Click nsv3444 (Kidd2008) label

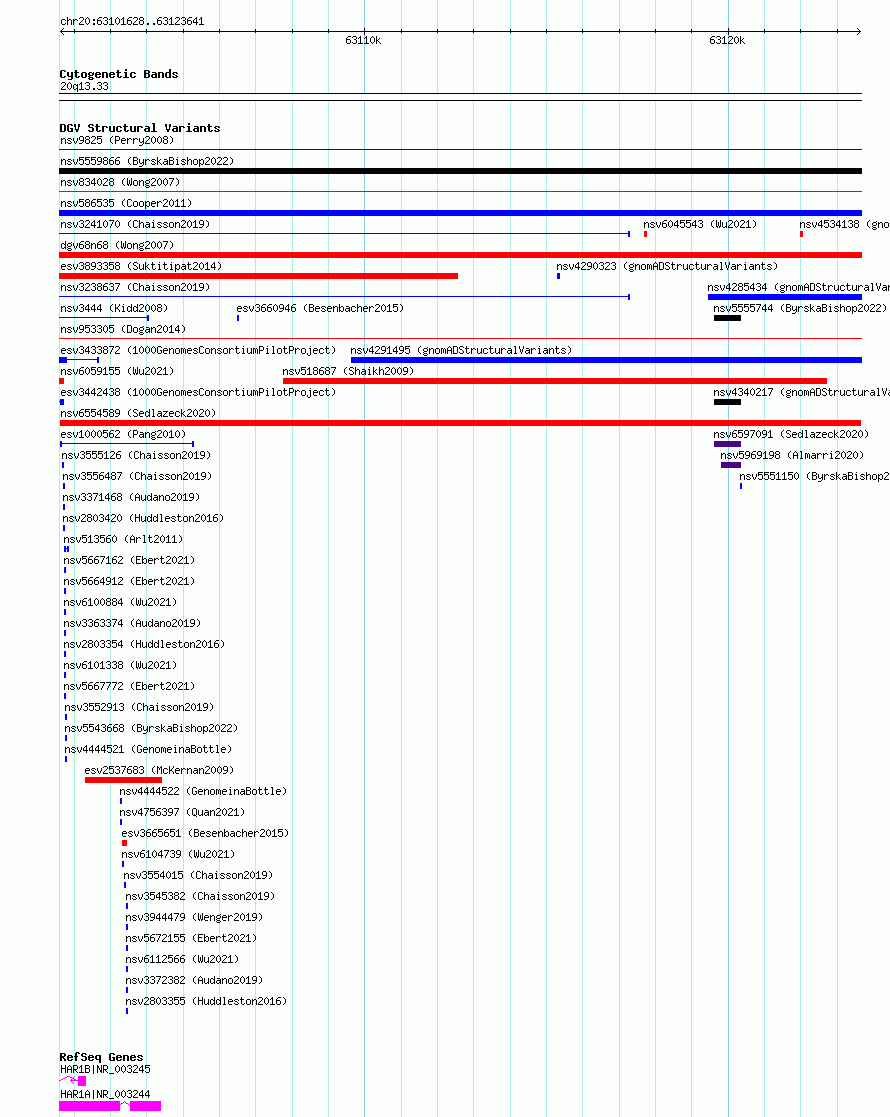click(x=114, y=308)
